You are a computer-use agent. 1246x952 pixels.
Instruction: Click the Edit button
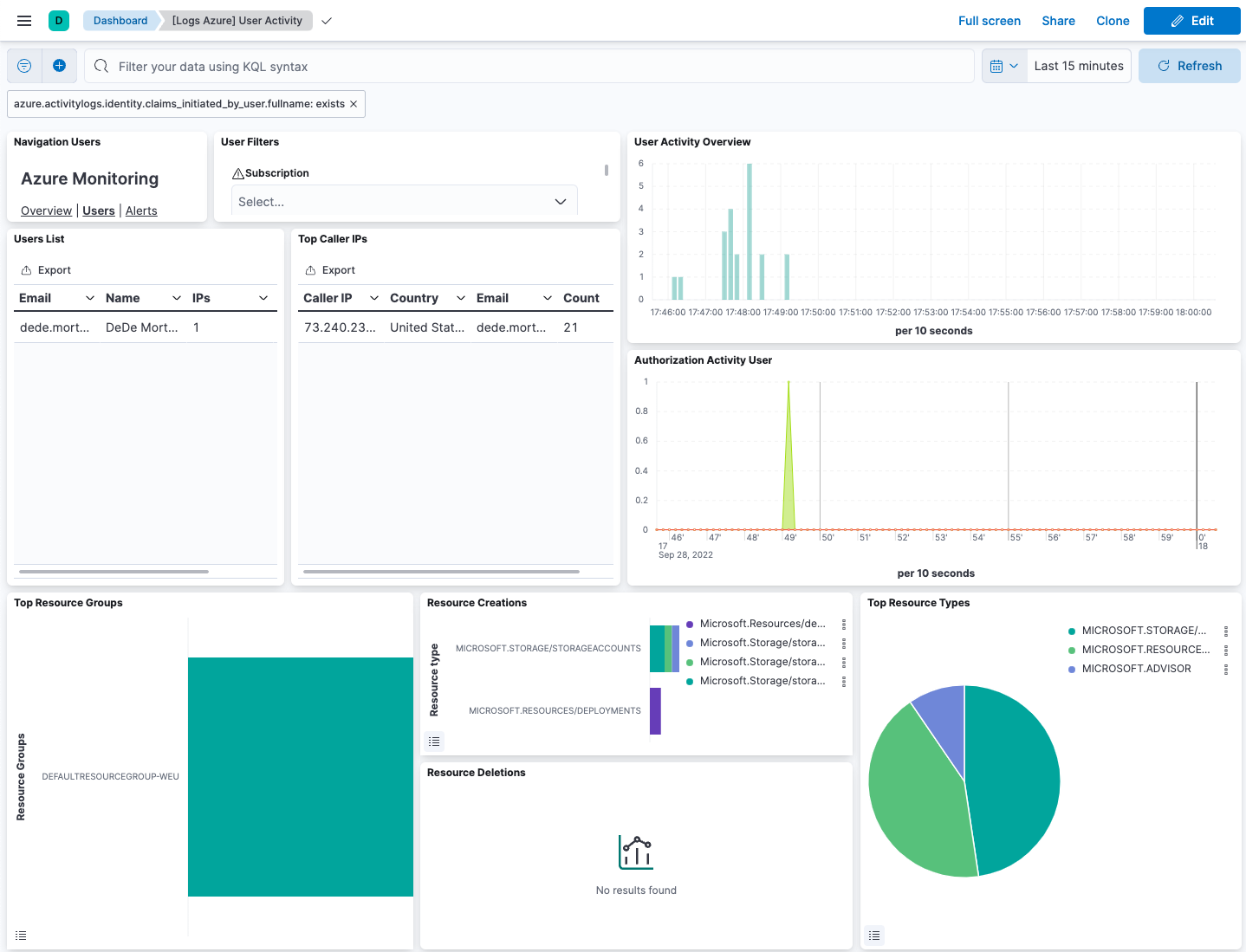pos(1191,20)
